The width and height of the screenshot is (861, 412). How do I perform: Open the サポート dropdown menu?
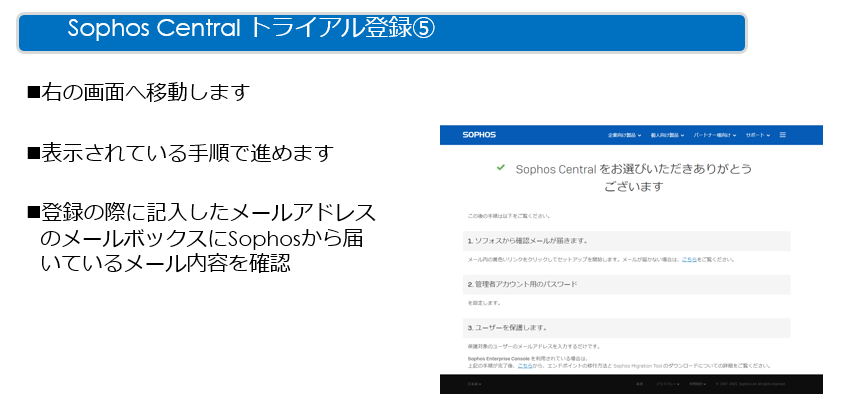pos(758,135)
